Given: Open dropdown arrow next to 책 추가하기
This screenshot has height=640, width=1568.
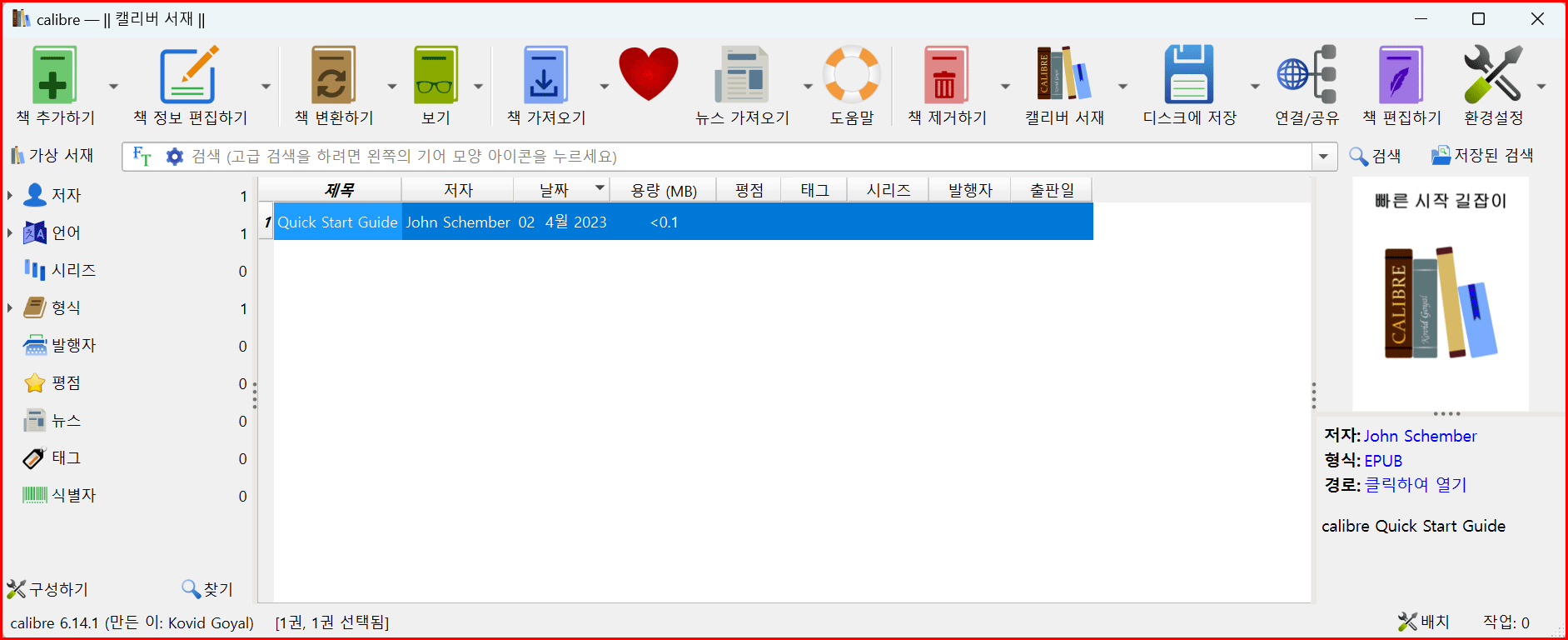Looking at the screenshot, I should pyautogui.click(x=113, y=86).
